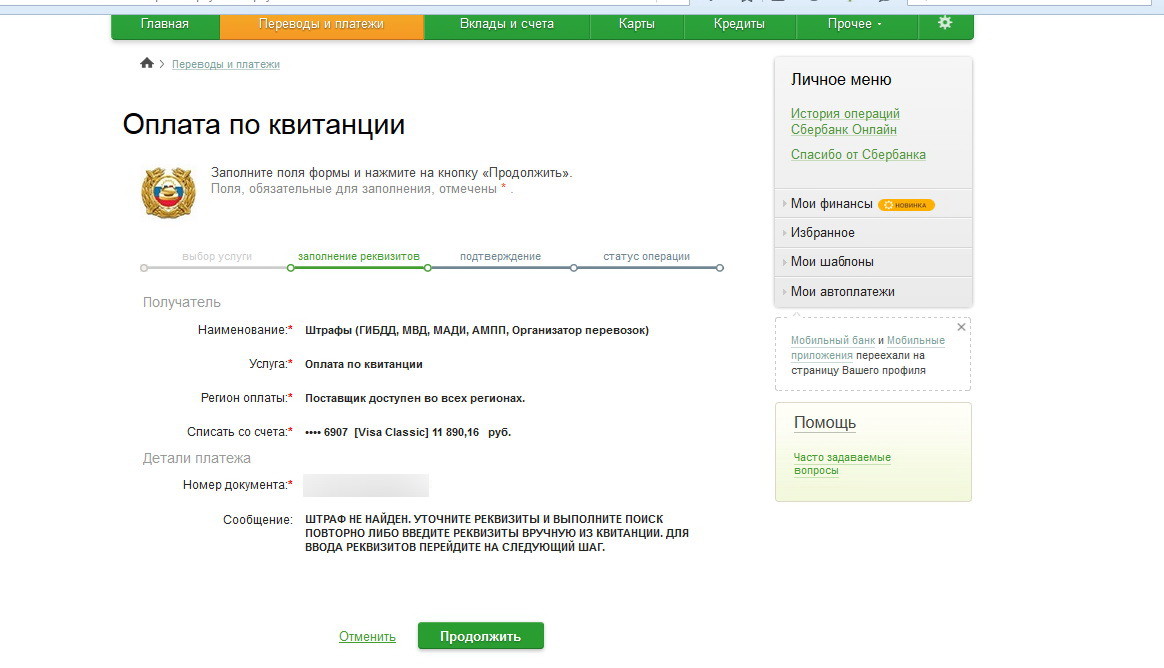Click the Продолжить button
1164x668 pixels.
(x=480, y=636)
